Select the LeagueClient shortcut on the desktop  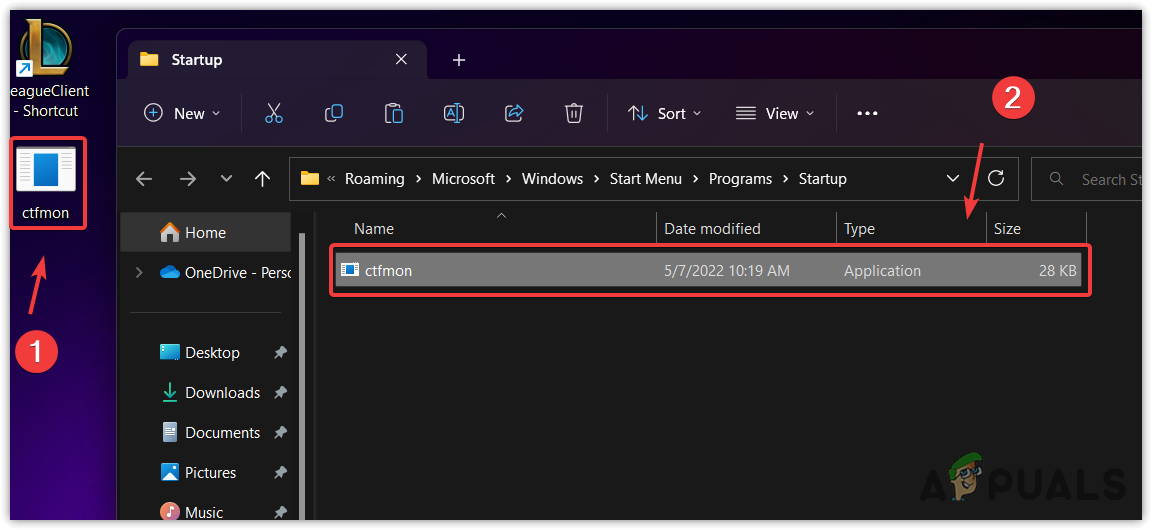[46, 68]
